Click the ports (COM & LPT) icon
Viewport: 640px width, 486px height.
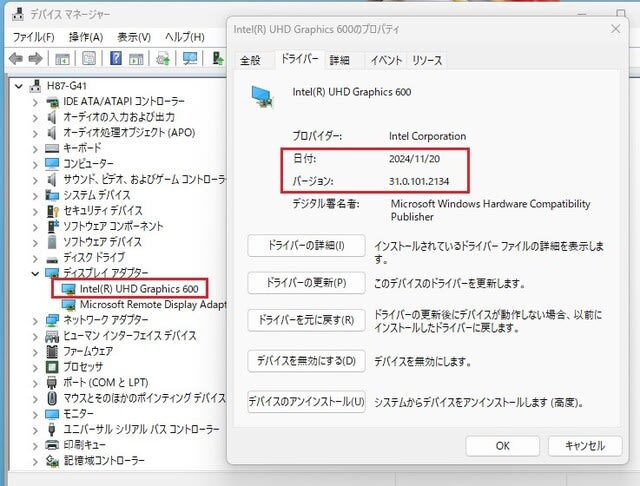tap(52, 383)
